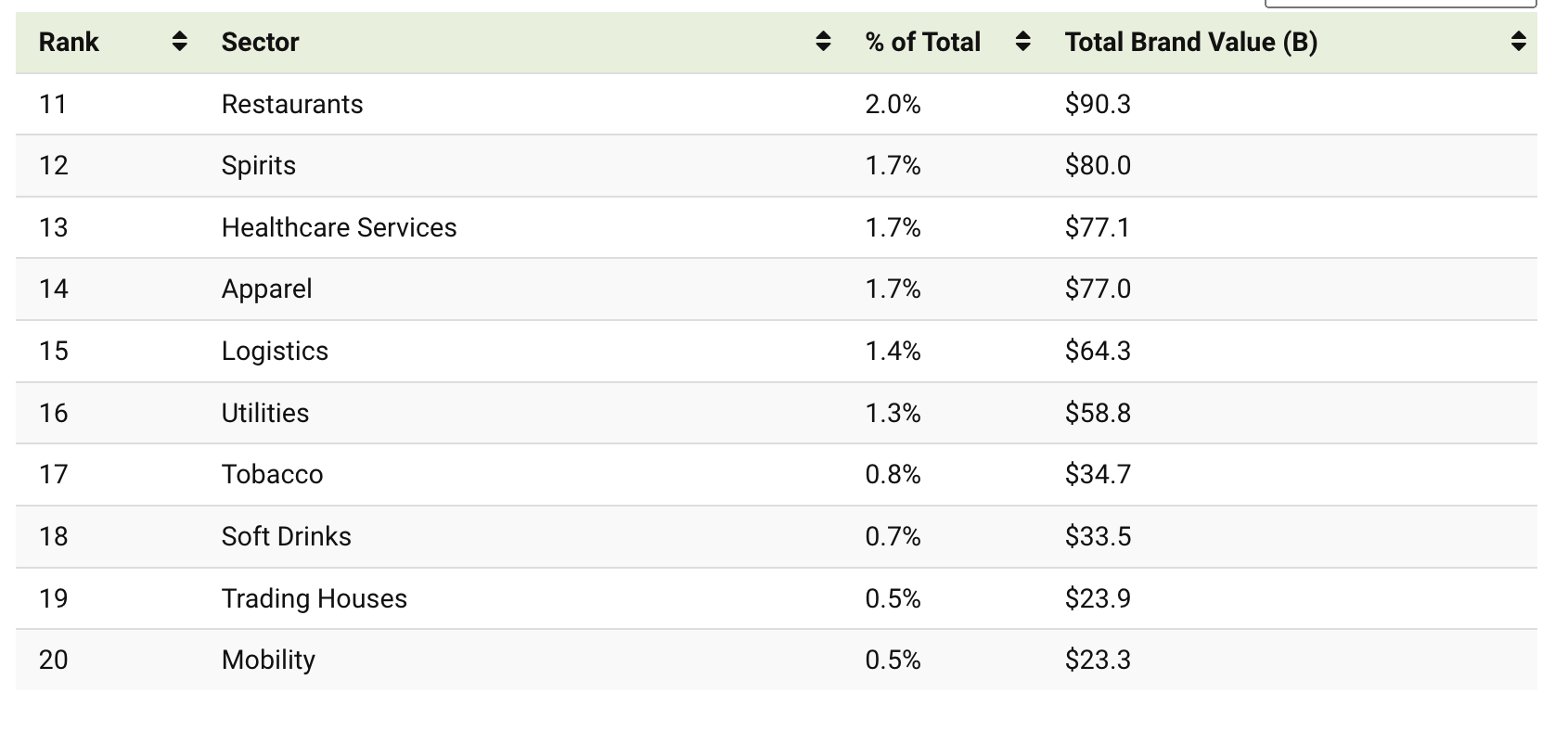
Task: Click the % of Total sort arrows
Action: tap(1022, 42)
